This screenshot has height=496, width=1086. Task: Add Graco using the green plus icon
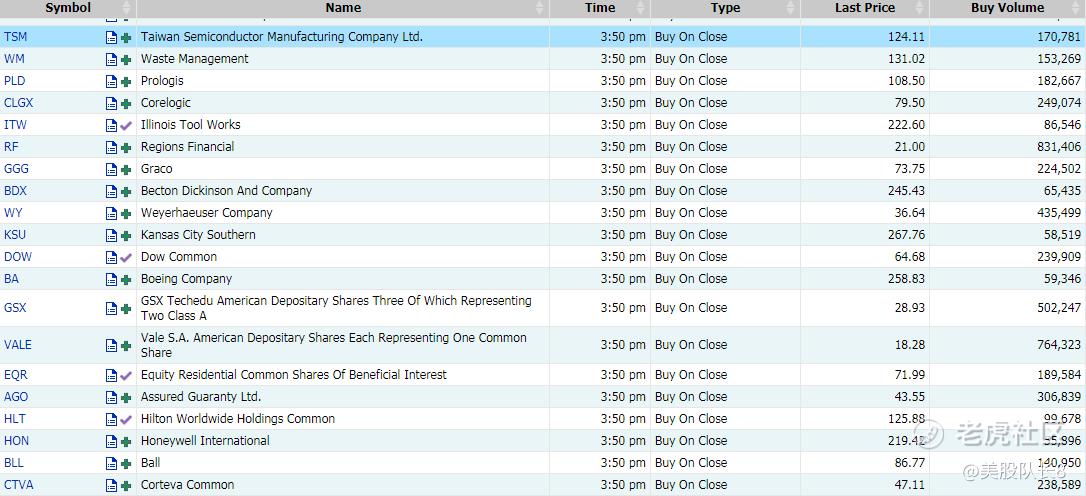(x=125, y=170)
